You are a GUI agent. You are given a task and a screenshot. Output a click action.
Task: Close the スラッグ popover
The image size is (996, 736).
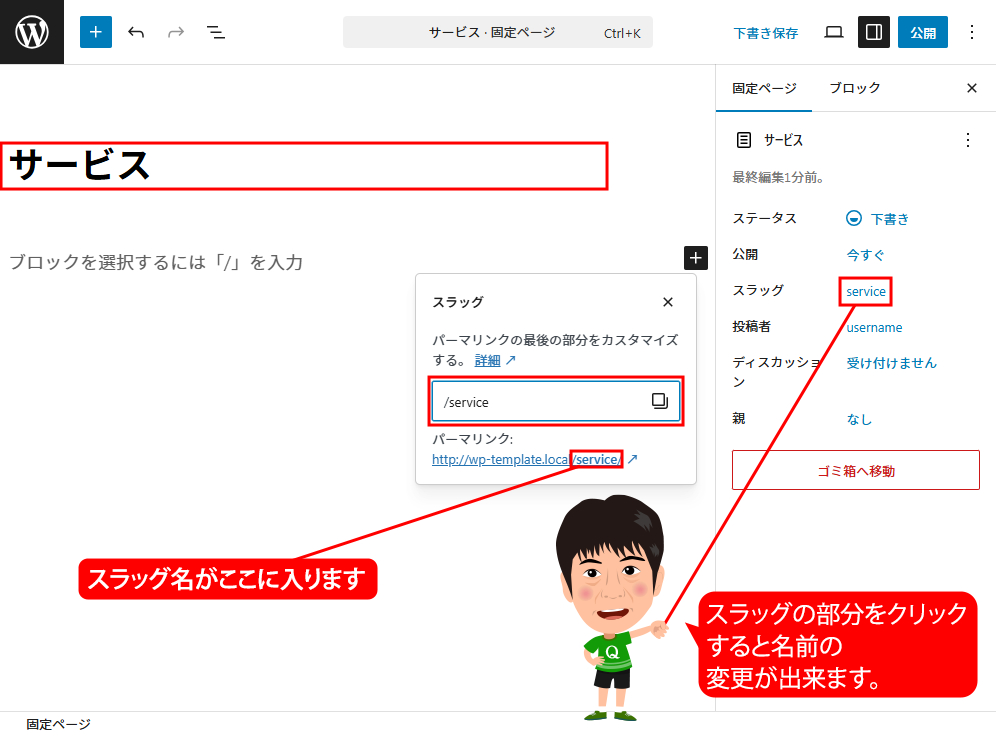(x=668, y=302)
